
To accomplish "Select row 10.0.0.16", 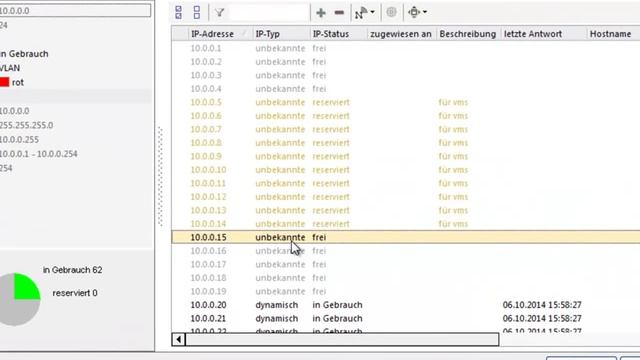I will (406, 251).
